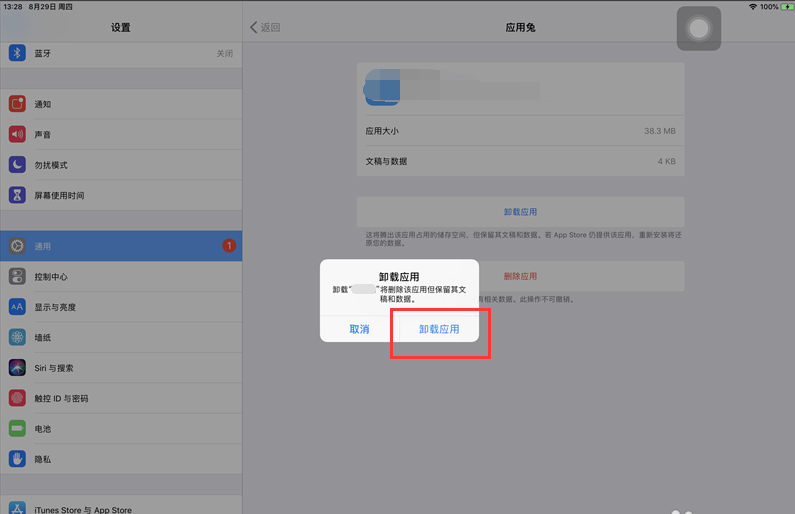Image resolution: width=795 pixels, height=514 pixels.
Task: Open Display & Brightness icon
Action: coord(17,307)
